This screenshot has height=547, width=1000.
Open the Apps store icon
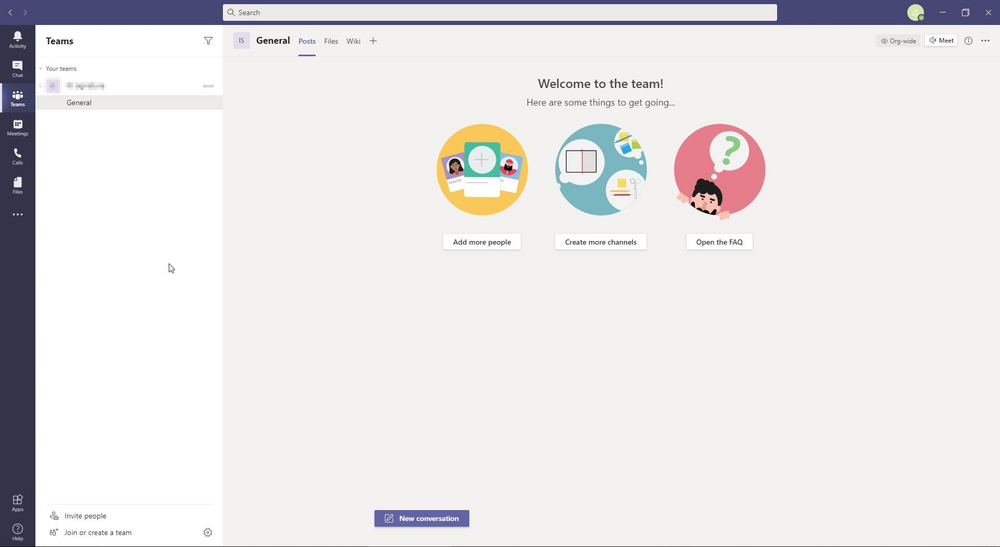point(17,502)
